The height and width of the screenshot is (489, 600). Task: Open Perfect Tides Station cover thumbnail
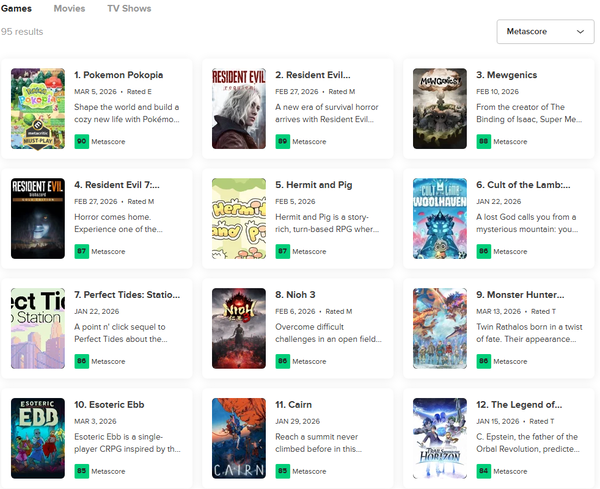click(x=38, y=328)
